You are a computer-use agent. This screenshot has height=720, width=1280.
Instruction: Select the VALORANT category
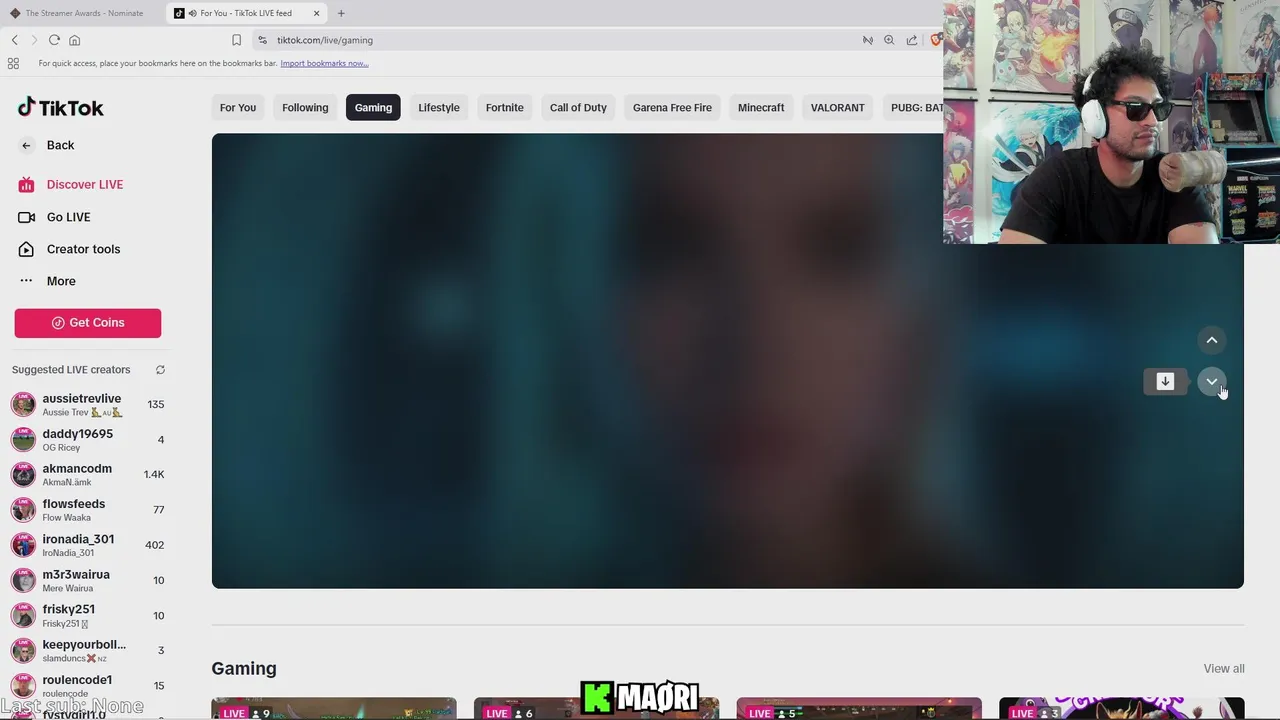coord(837,107)
